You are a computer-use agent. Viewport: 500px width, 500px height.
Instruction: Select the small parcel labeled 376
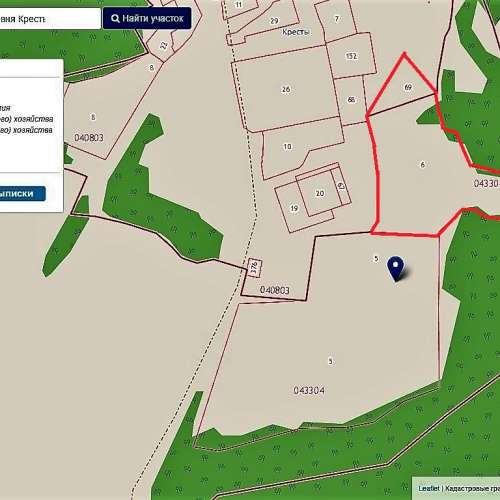click(255, 268)
